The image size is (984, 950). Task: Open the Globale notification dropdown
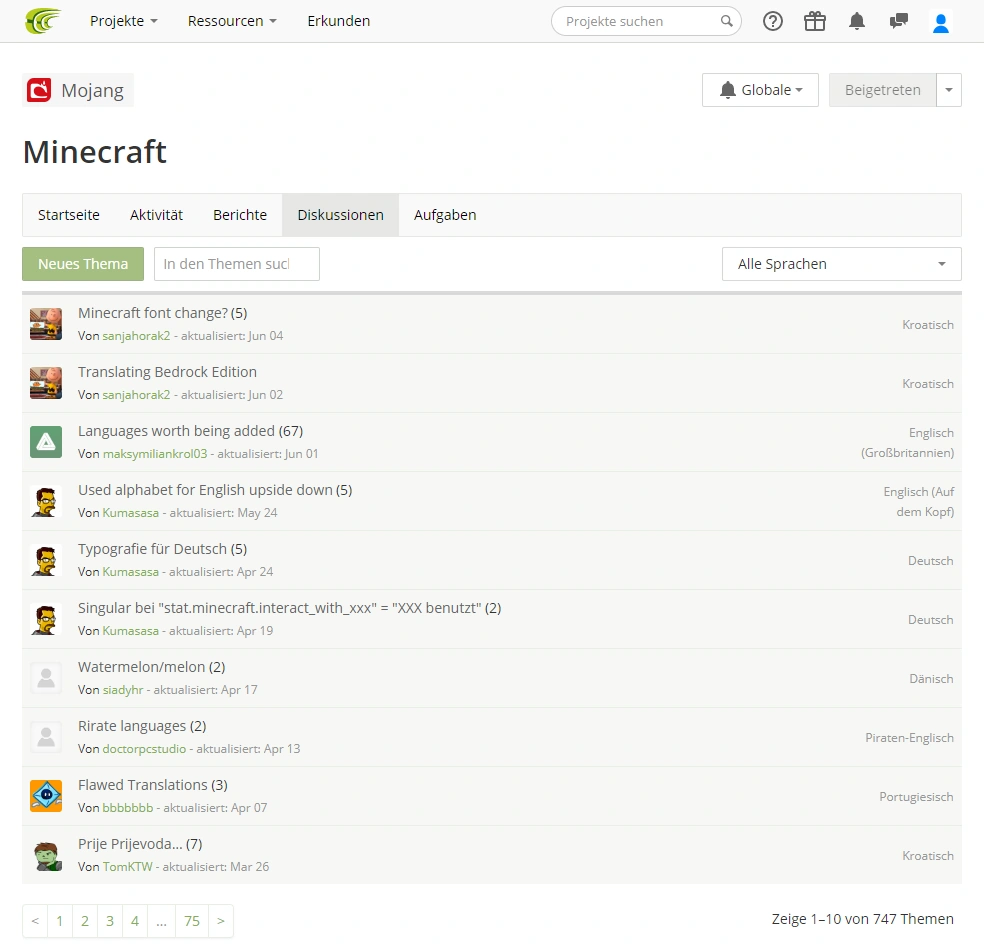tap(760, 90)
